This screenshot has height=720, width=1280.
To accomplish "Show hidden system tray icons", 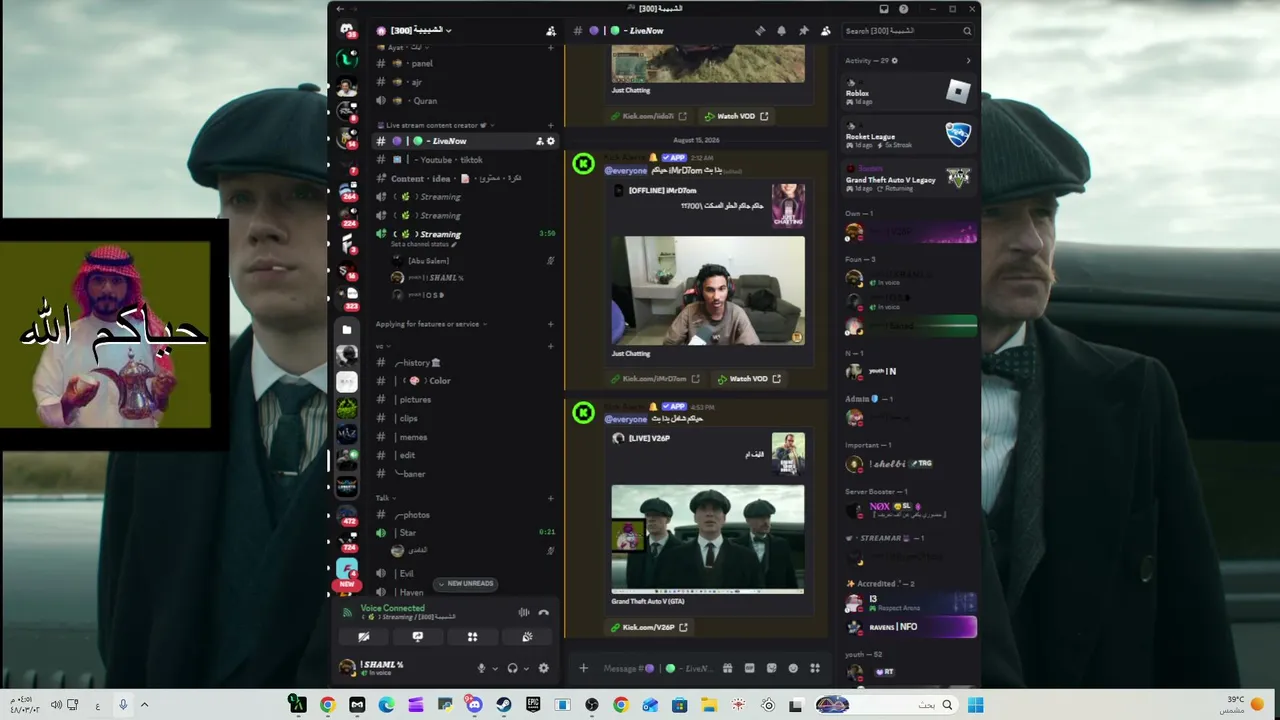I will [144, 705].
